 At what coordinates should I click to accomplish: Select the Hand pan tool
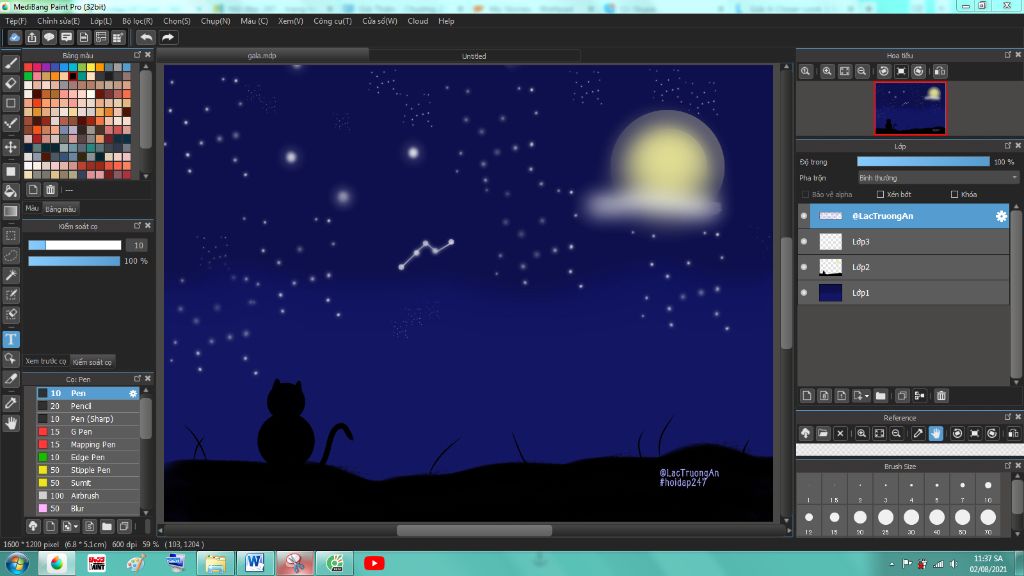pos(10,424)
